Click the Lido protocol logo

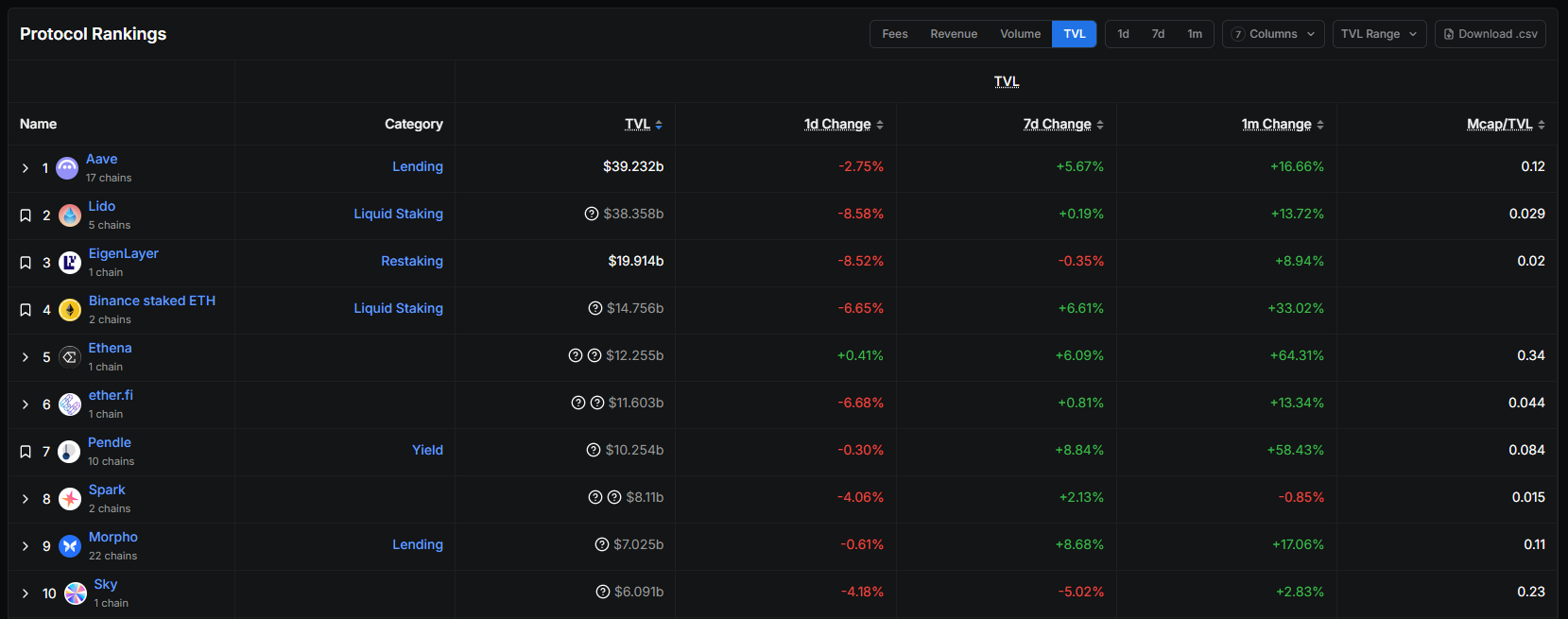click(70, 215)
